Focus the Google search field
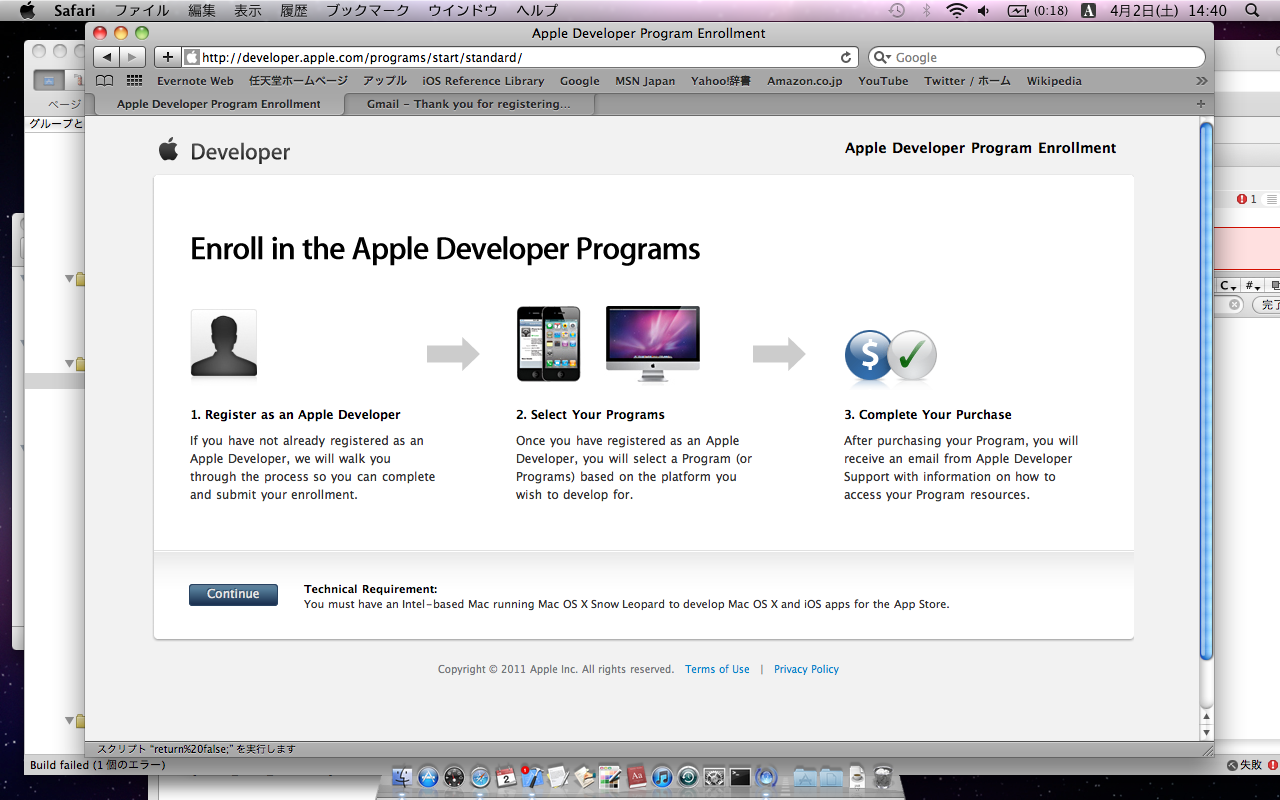This screenshot has width=1280, height=800. 1037,57
